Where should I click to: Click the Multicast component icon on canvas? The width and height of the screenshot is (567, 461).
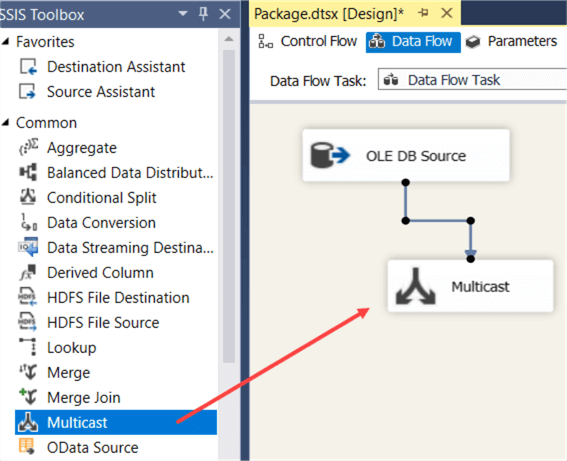tap(416, 286)
